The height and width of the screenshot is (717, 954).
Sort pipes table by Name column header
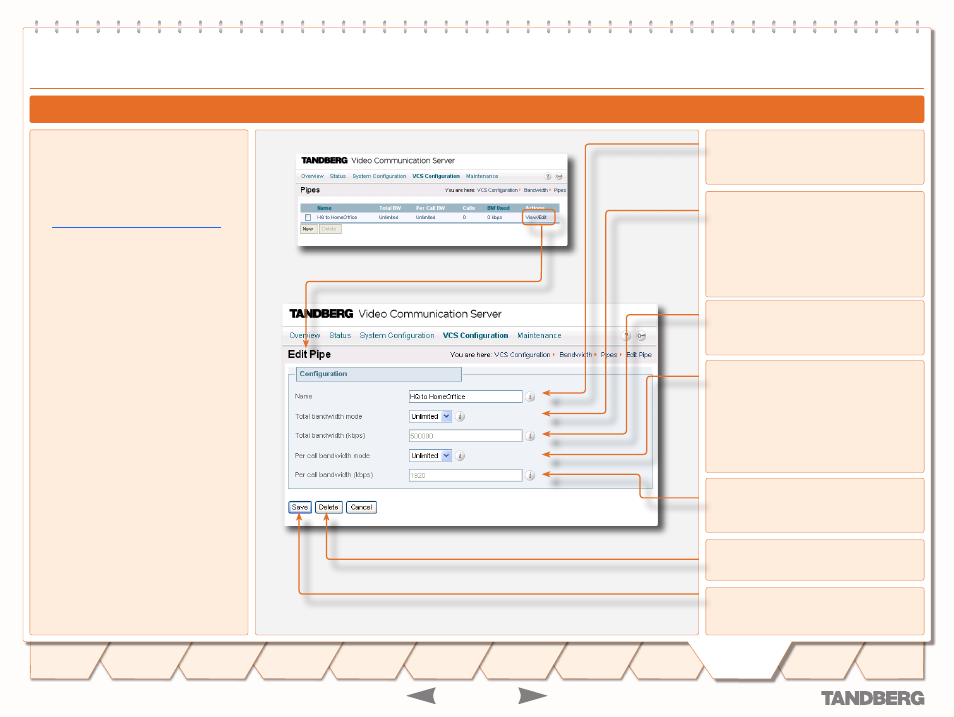324,208
